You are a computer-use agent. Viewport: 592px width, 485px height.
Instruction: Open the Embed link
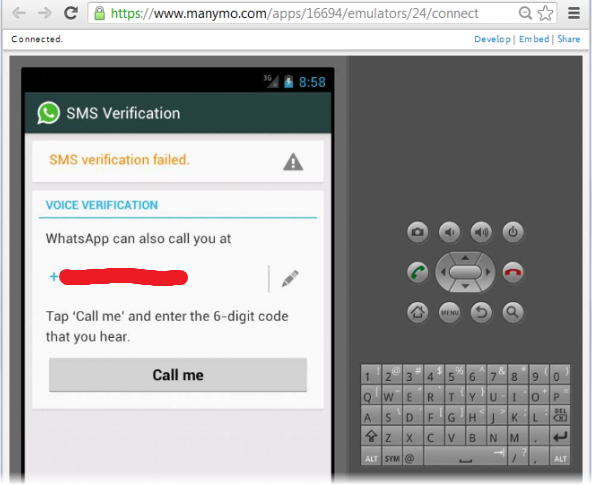(x=534, y=39)
